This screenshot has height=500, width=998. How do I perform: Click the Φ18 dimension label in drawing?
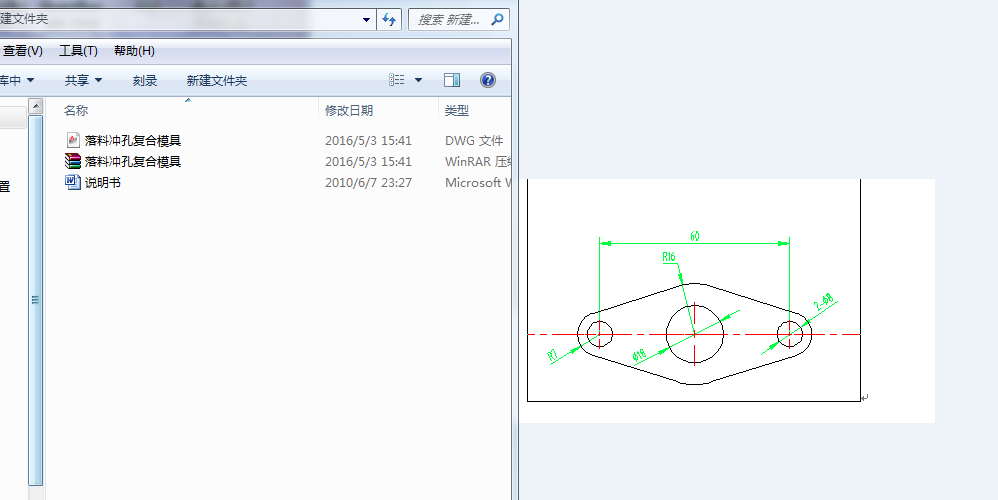tap(639, 355)
